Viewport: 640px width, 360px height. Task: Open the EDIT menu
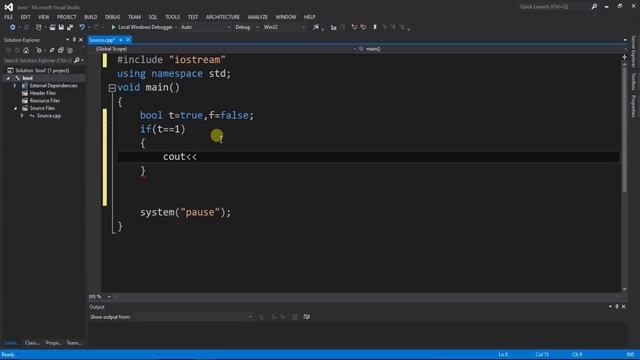pyautogui.click(x=25, y=17)
